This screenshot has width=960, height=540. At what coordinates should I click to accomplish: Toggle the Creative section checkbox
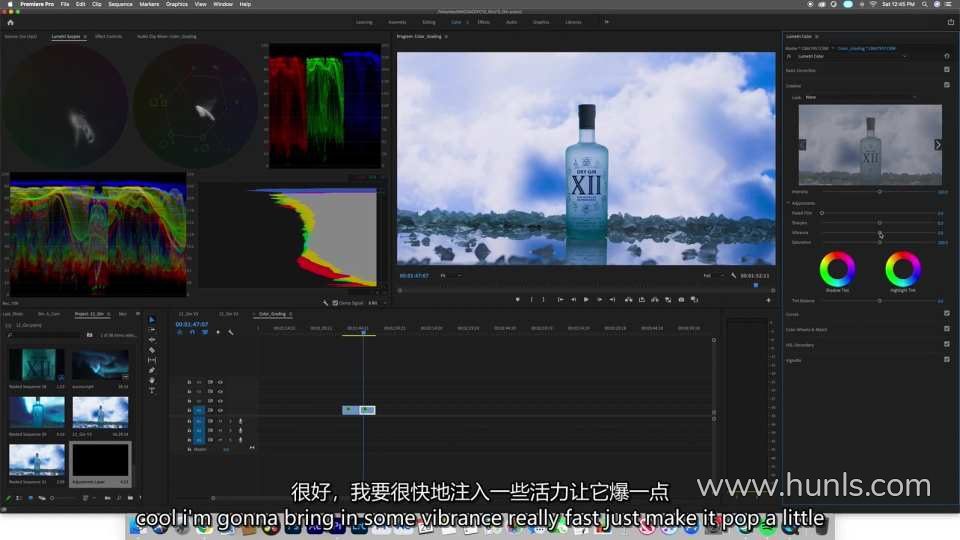click(947, 85)
